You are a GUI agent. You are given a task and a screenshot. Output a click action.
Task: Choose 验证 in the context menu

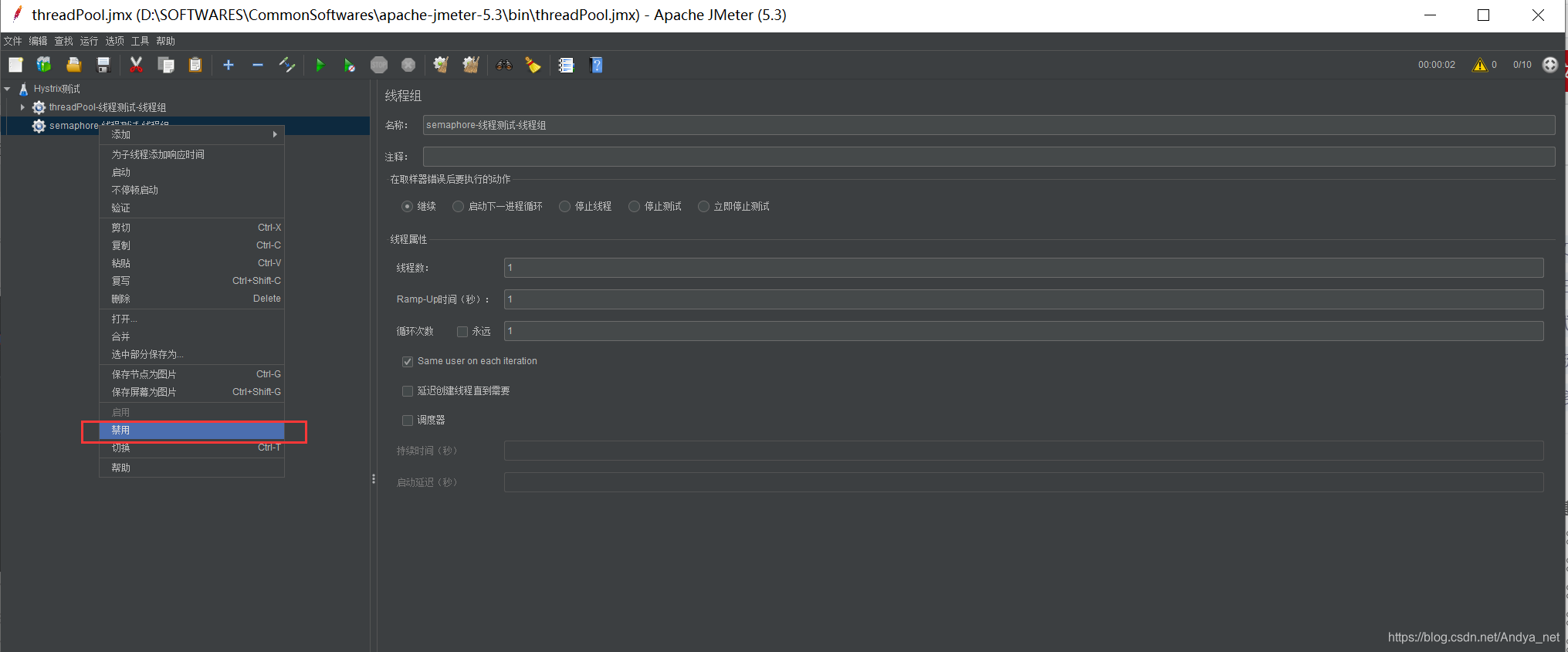coord(192,208)
